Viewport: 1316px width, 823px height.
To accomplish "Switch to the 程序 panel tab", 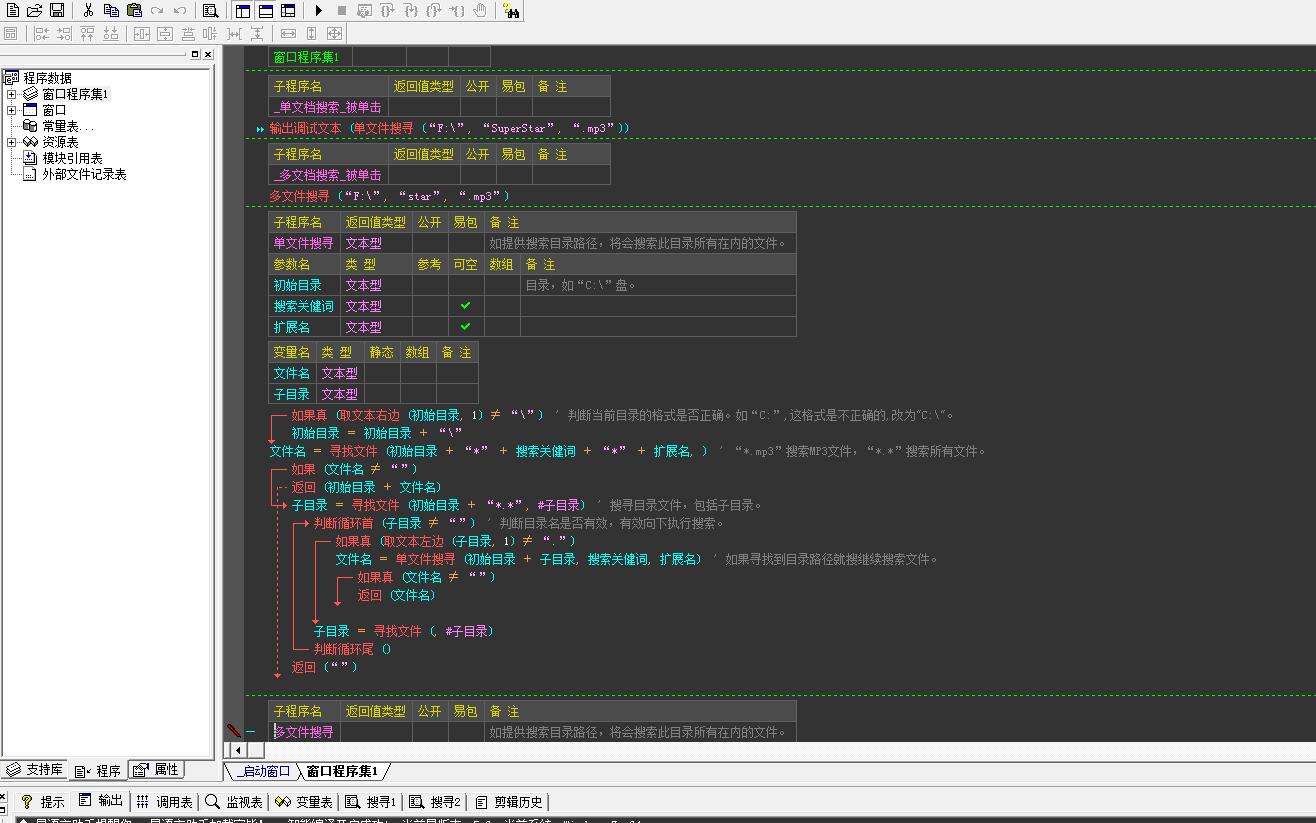I will coord(99,771).
